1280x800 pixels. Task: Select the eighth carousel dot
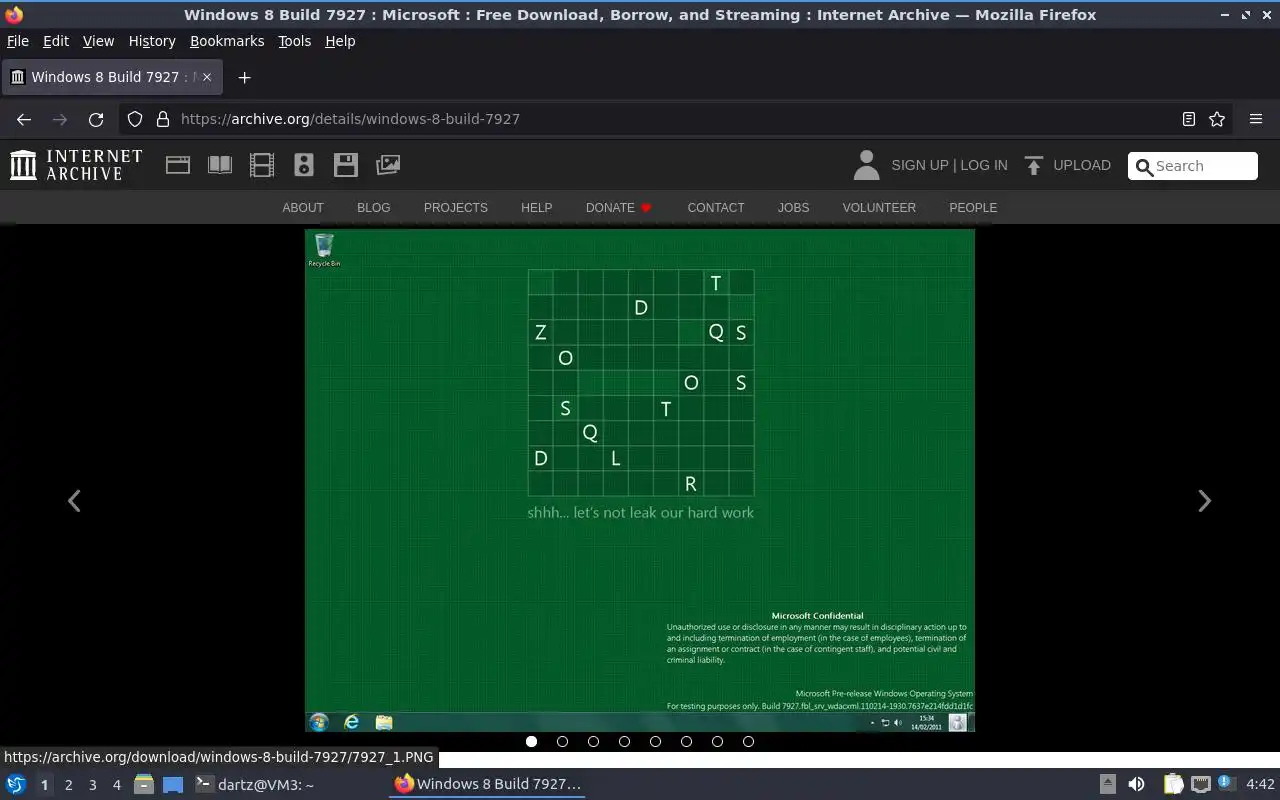[x=748, y=741]
